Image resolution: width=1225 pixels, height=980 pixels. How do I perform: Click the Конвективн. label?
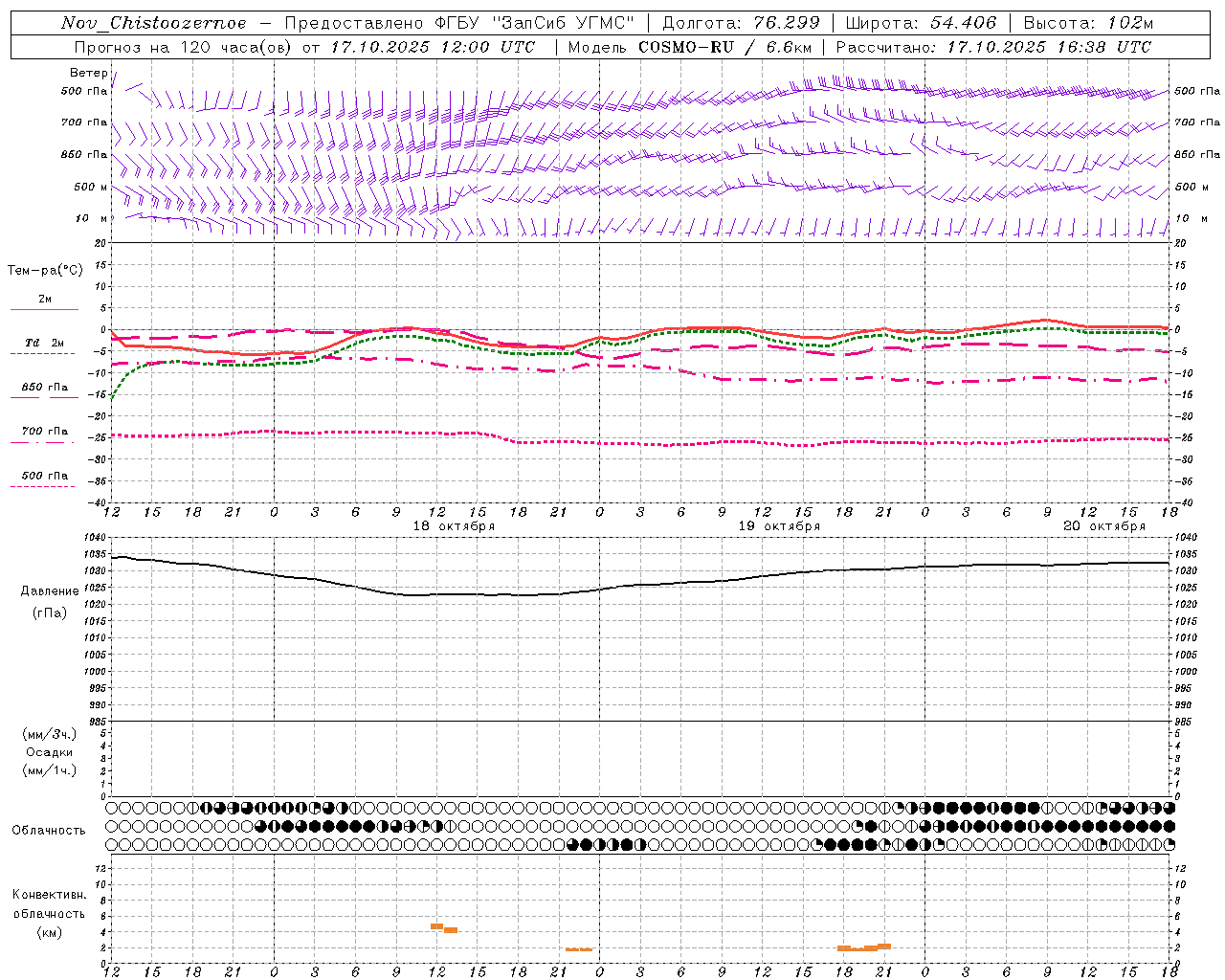pos(49,895)
